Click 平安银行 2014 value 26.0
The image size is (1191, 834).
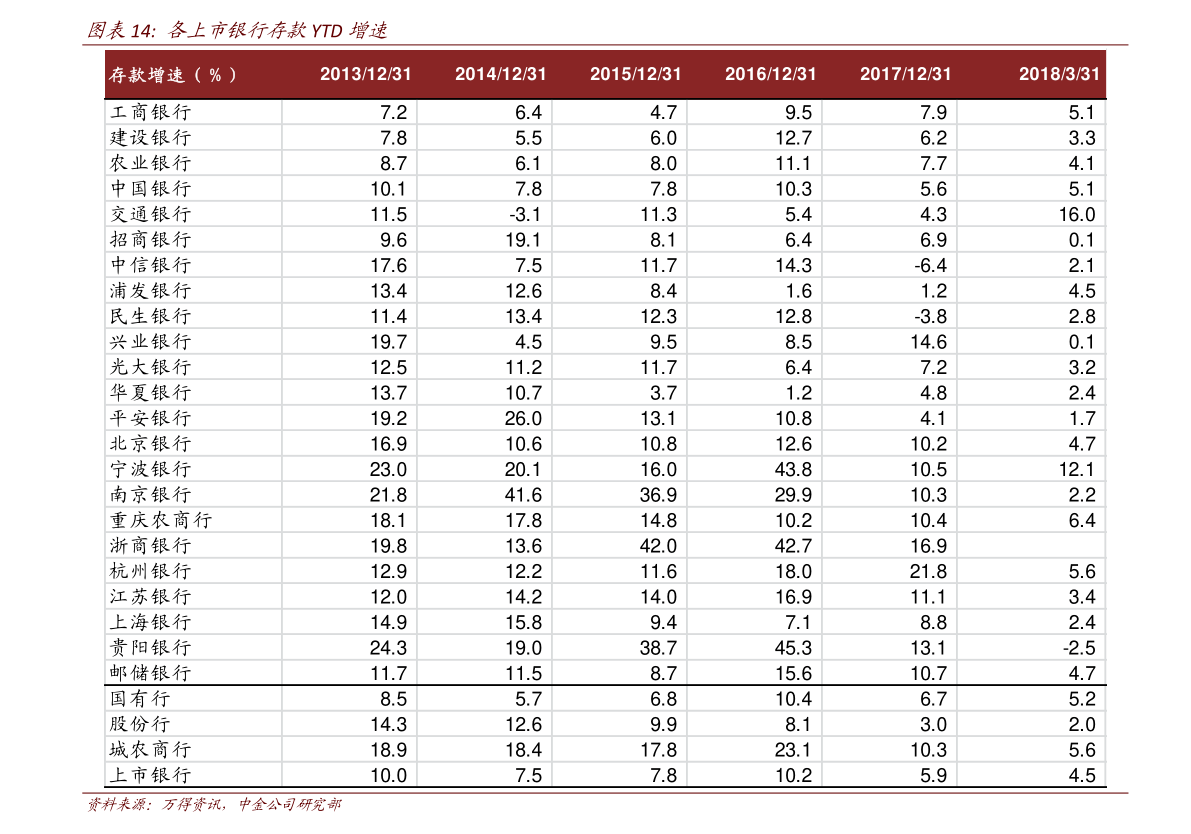click(x=523, y=419)
